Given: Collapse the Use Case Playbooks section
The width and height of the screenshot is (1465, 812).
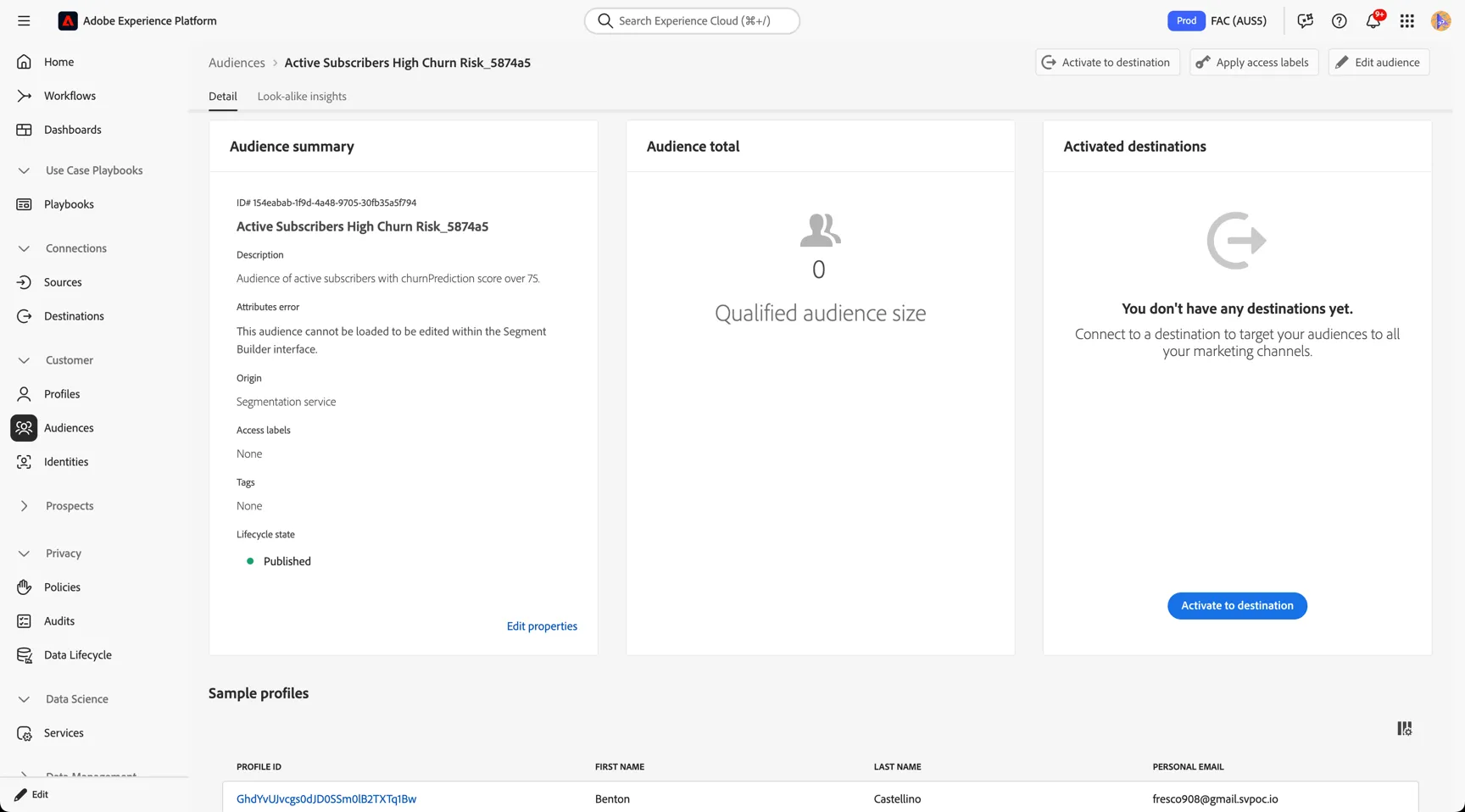Looking at the screenshot, I should 24,170.
